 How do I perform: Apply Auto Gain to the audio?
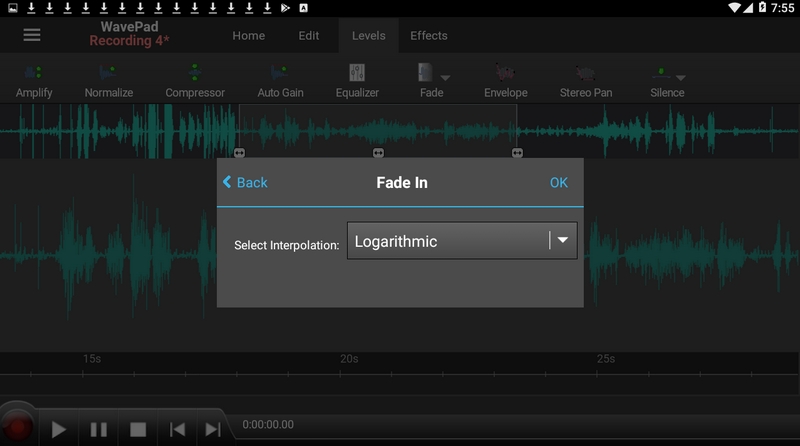280,74
